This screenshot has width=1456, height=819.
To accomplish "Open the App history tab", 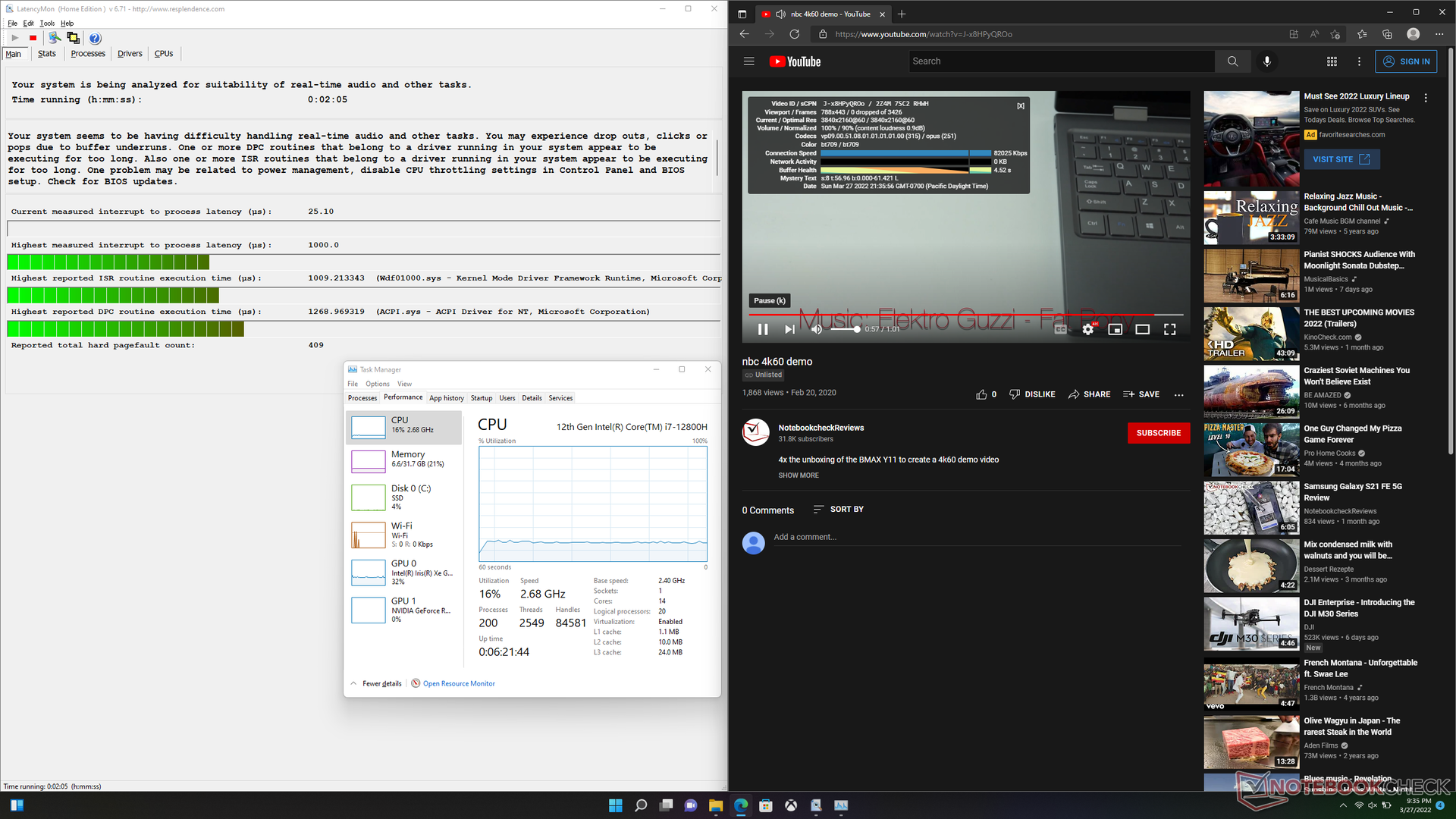I will point(446,398).
